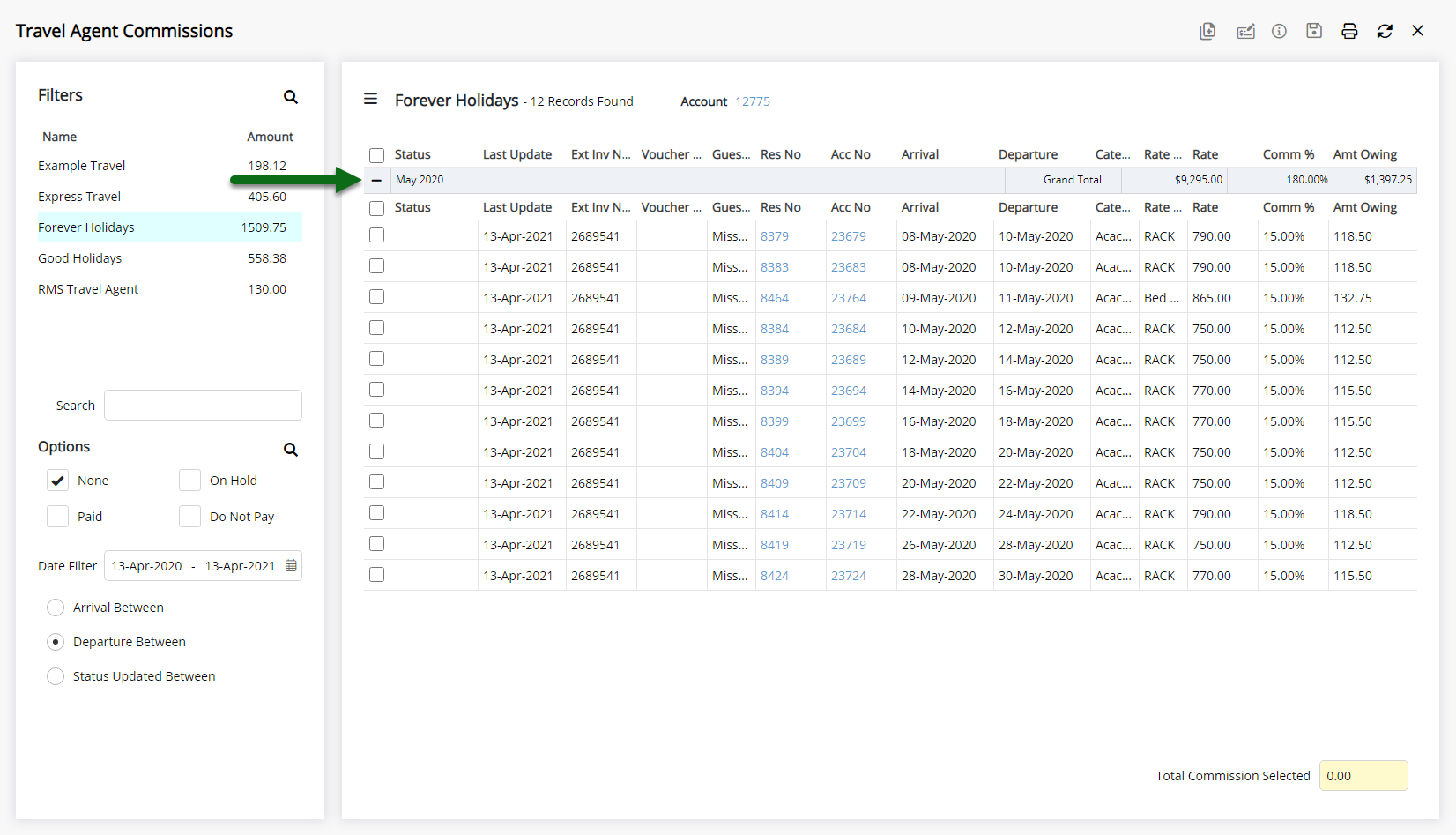Viewport: 1456px width, 835px height.
Task: Open account number 23679 link
Action: pos(849,236)
